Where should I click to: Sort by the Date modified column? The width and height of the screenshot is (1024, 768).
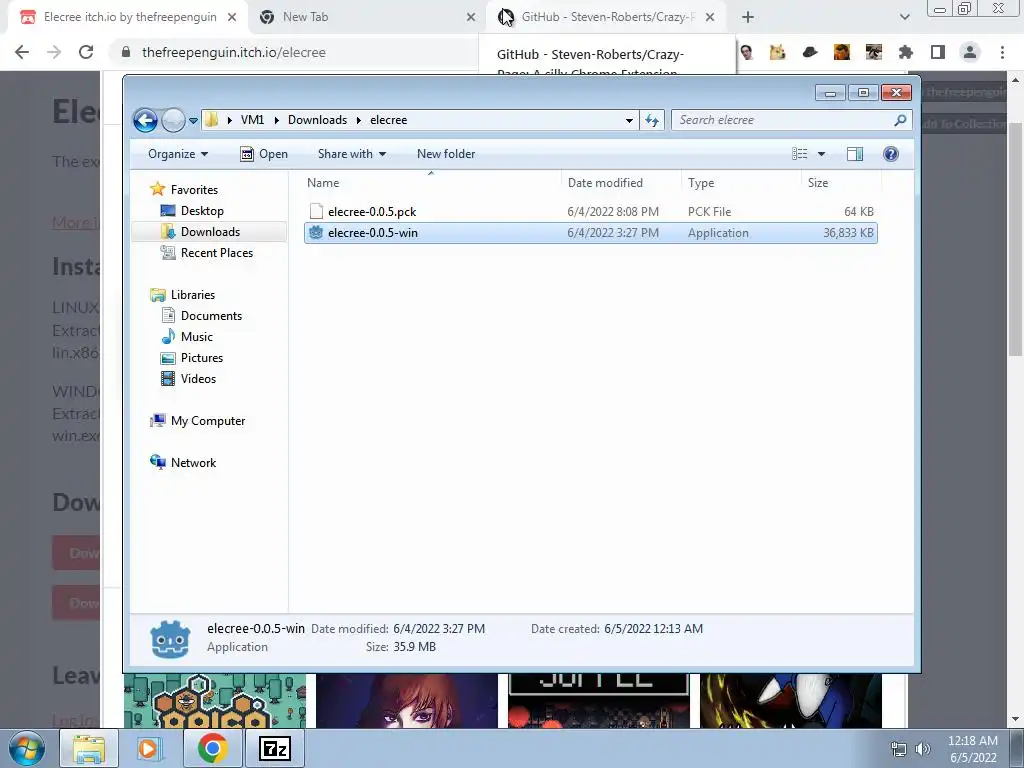[620, 183]
